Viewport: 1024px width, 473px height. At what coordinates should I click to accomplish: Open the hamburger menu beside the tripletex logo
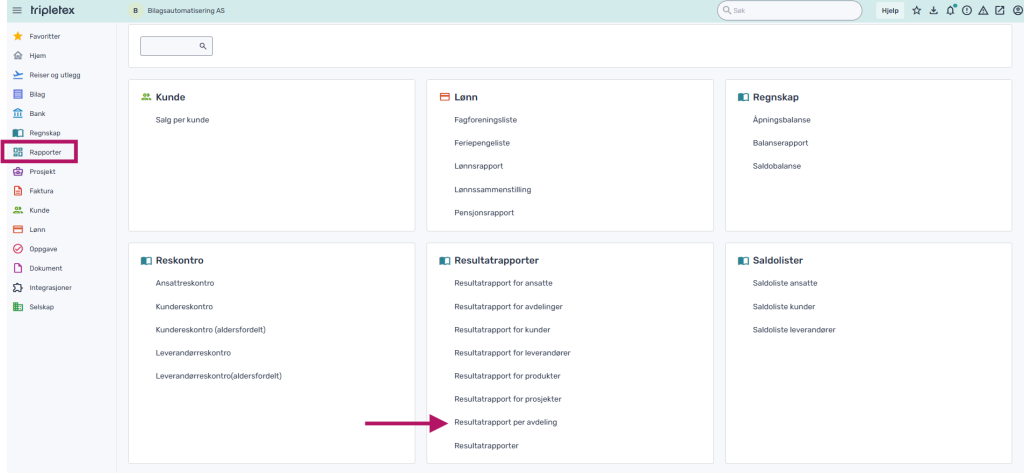pos(18,10)
